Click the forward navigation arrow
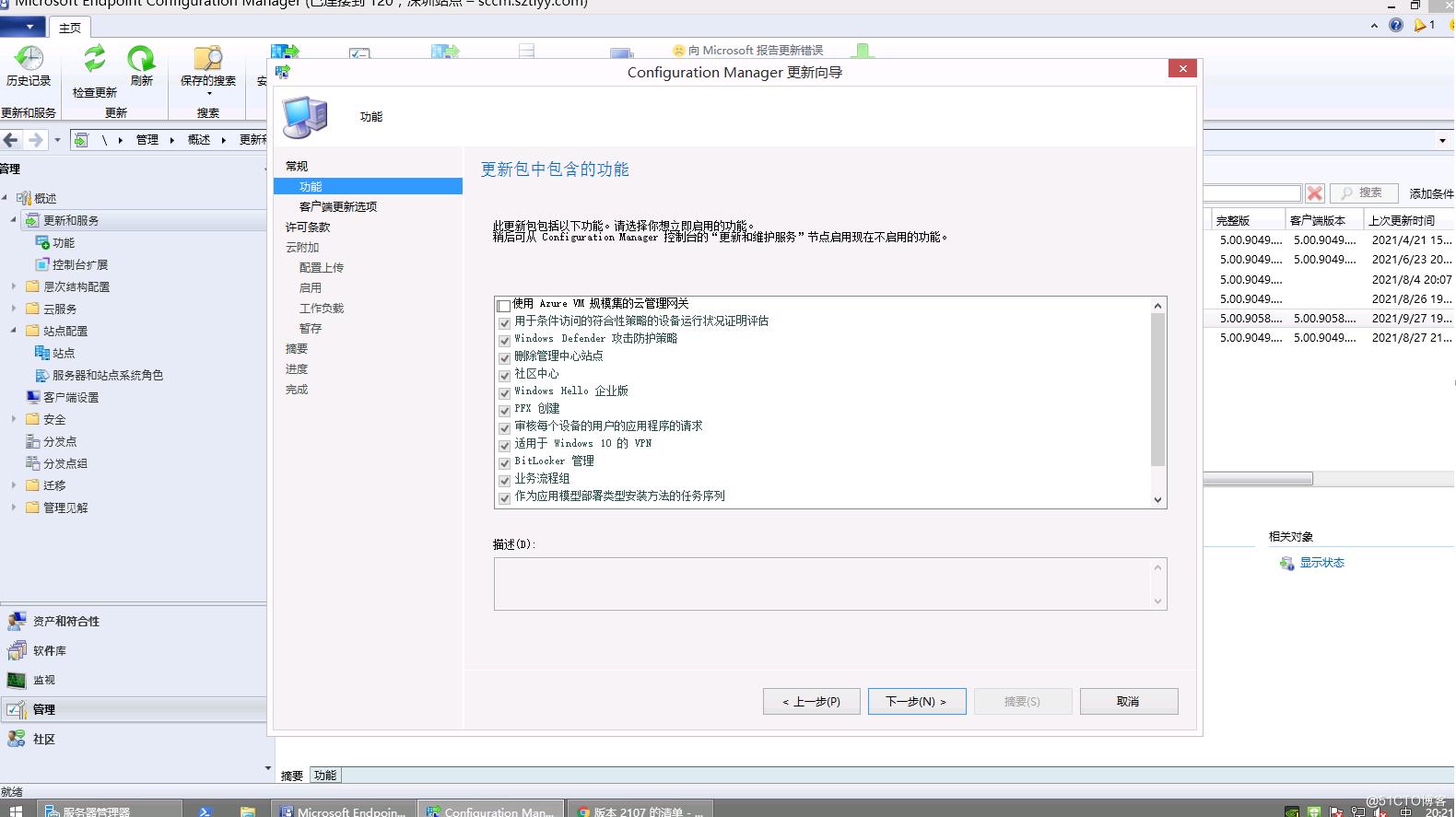The width and height of the screenshot is (1456, 817). 35,140
